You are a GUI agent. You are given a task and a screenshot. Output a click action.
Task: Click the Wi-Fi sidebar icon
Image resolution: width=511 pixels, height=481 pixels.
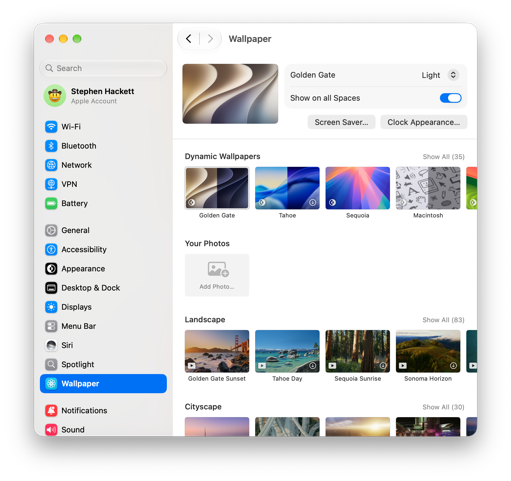(51, 127)
